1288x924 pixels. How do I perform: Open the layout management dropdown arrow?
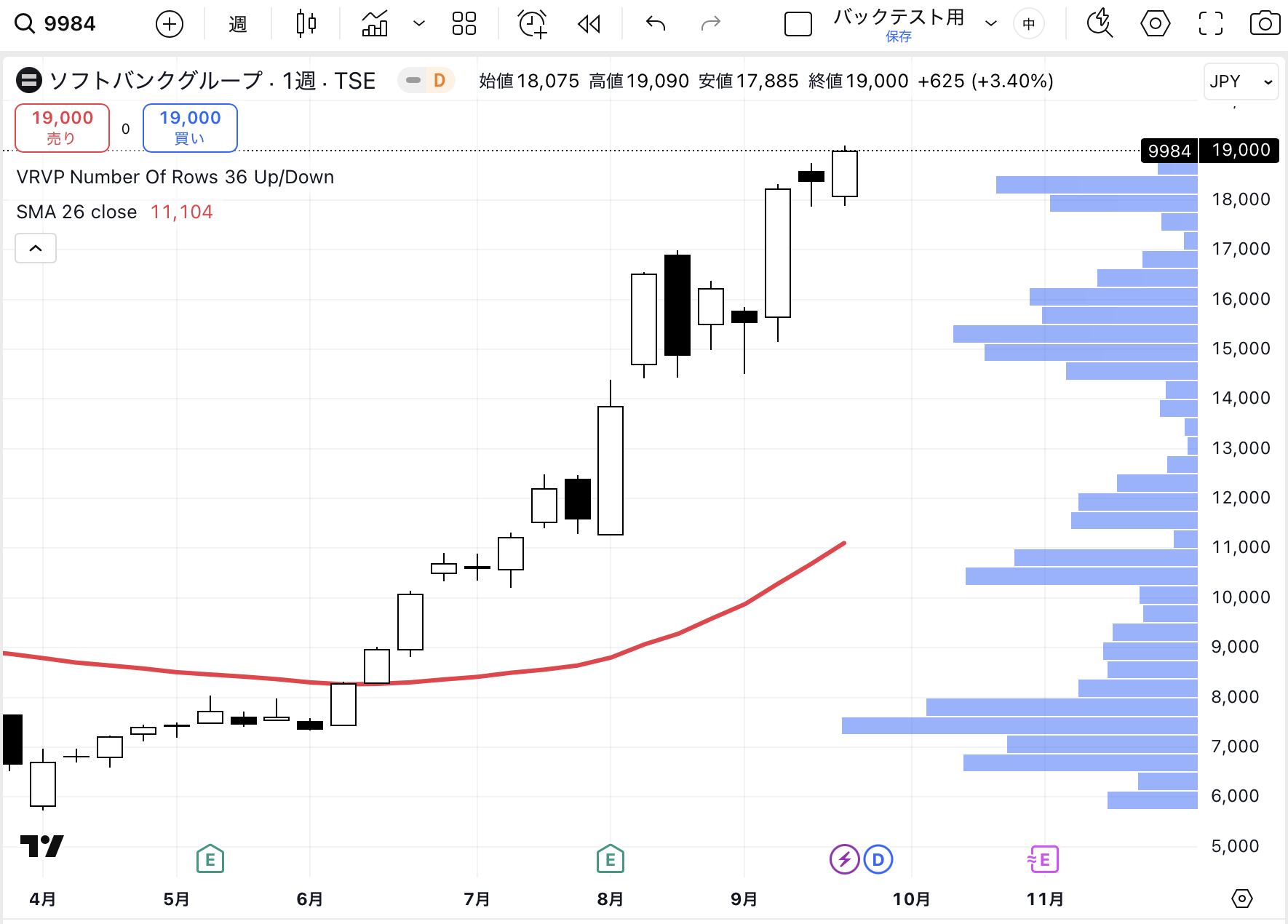(991, 24)
